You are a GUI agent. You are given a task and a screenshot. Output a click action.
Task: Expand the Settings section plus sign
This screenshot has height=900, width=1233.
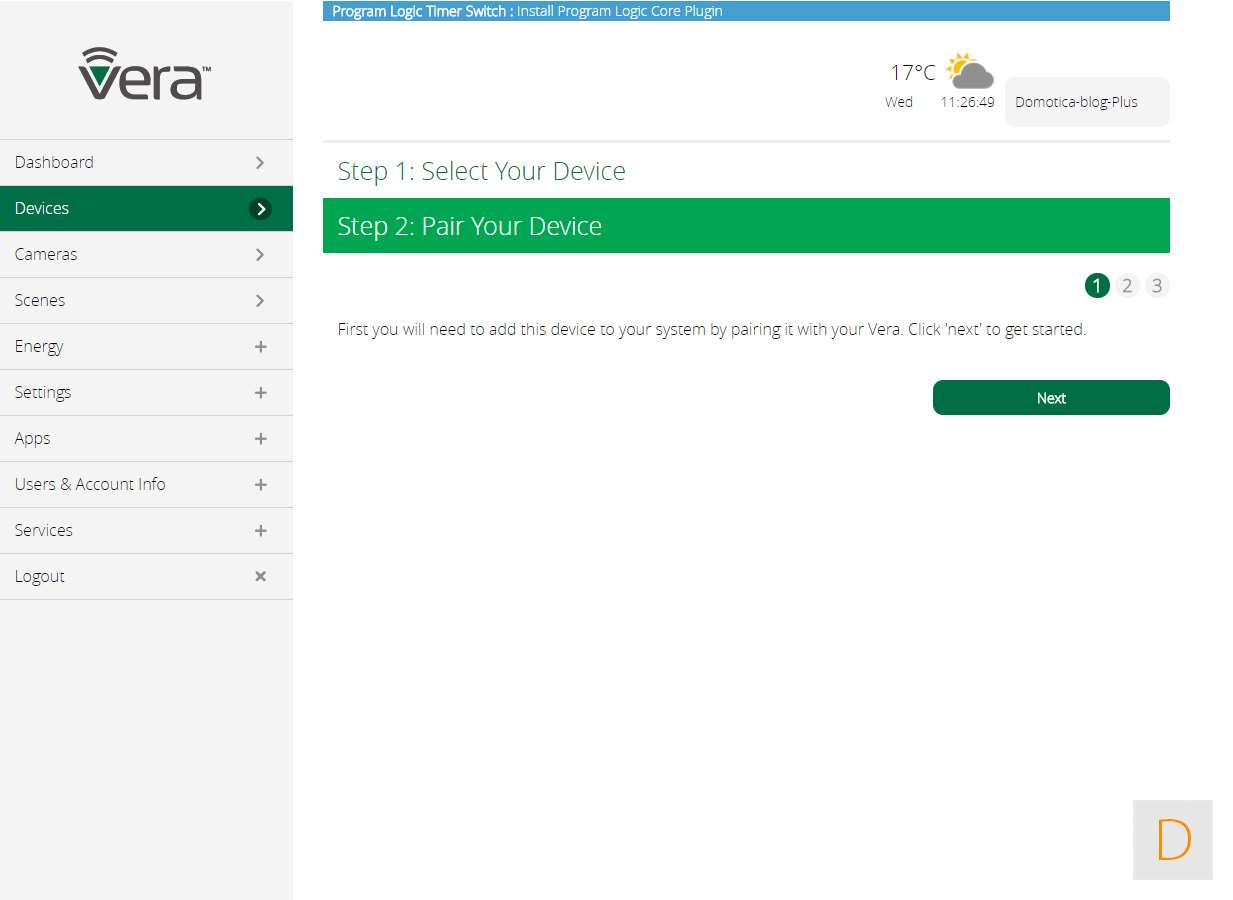260,393
